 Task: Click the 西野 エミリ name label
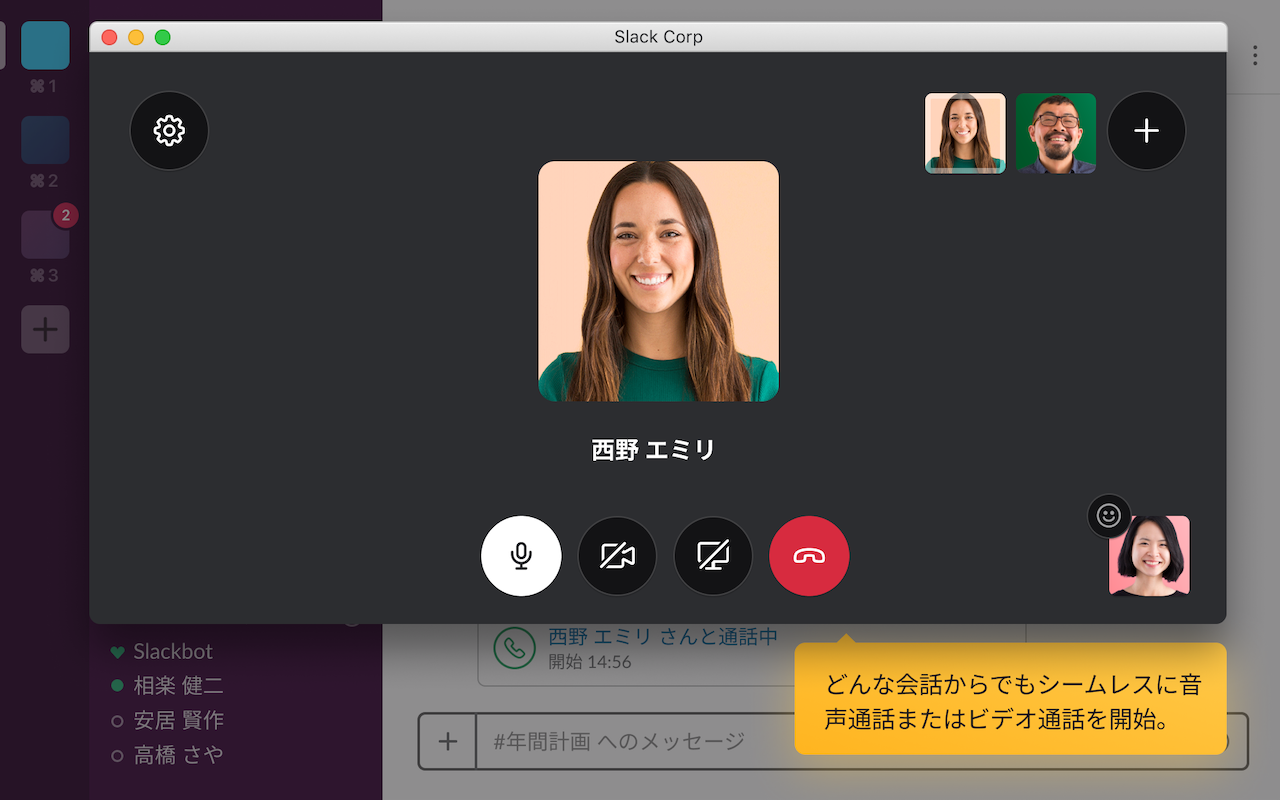tap(654, 450)
